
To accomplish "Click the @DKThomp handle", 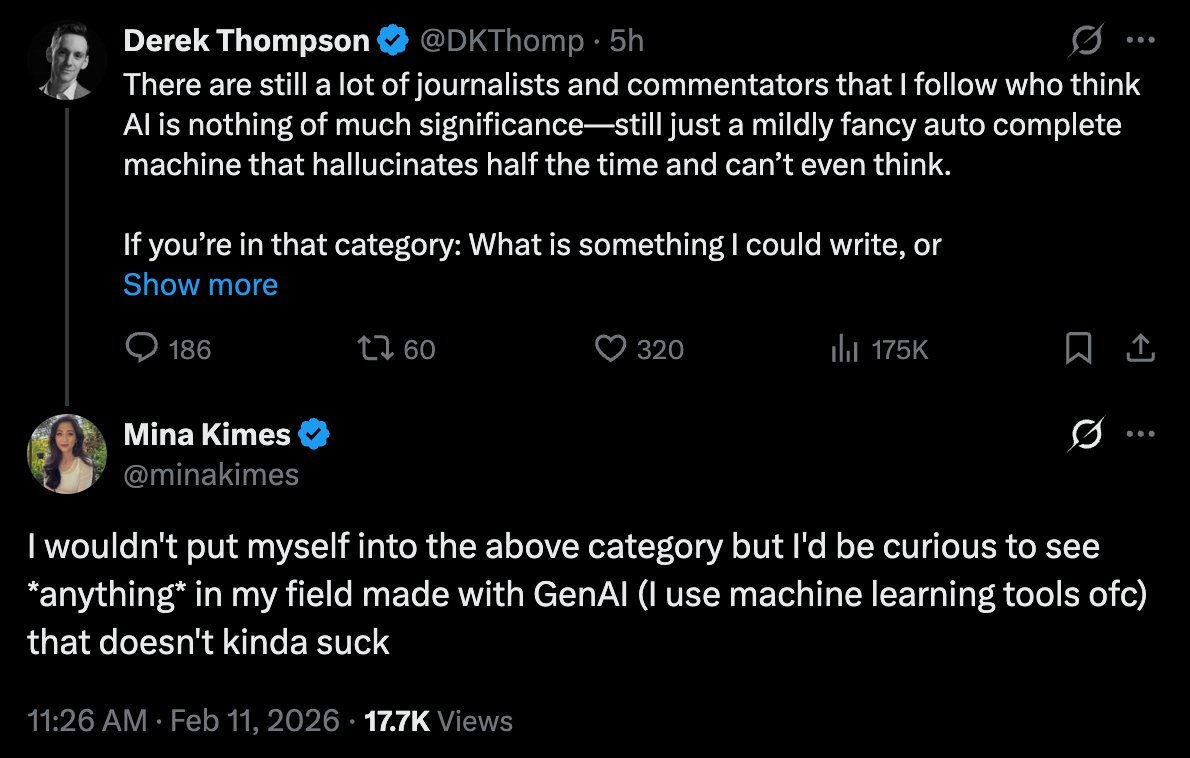I will [x=500, y=41].
